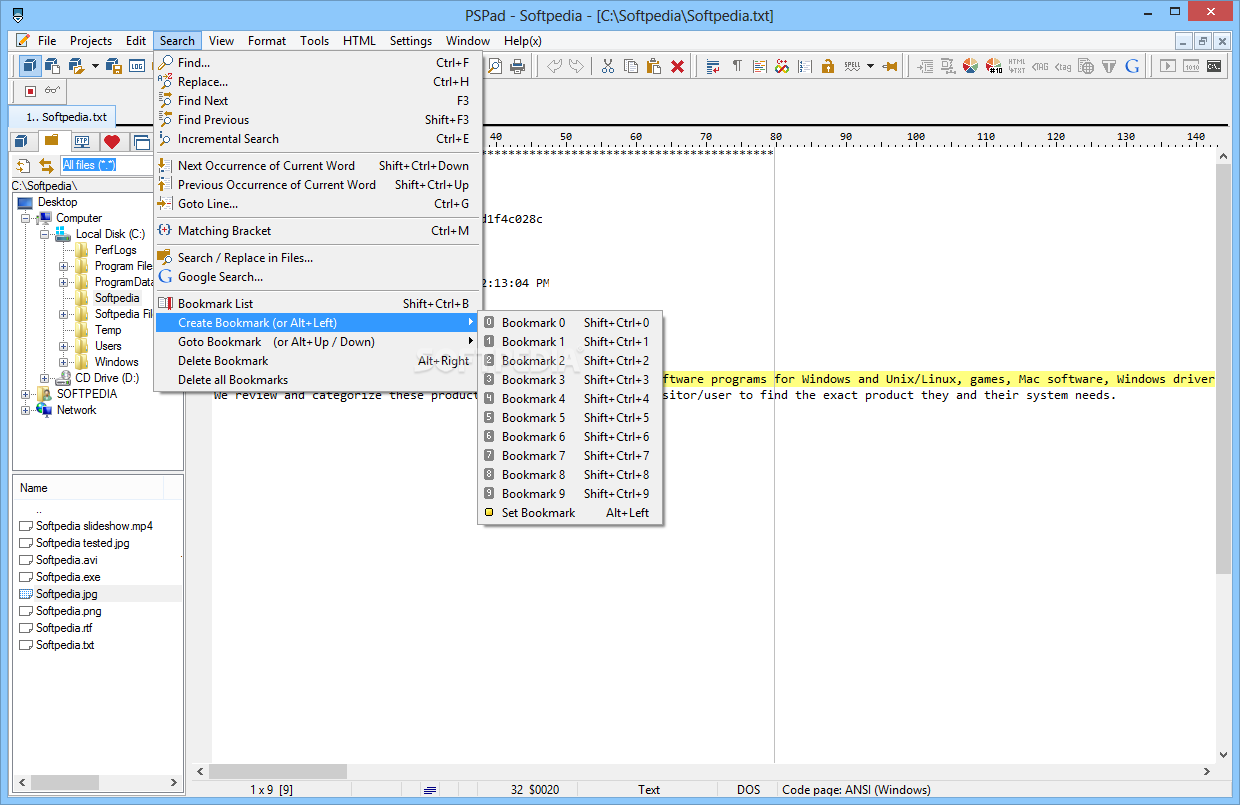Click the Save file toolbar icon

coord(114,66)
